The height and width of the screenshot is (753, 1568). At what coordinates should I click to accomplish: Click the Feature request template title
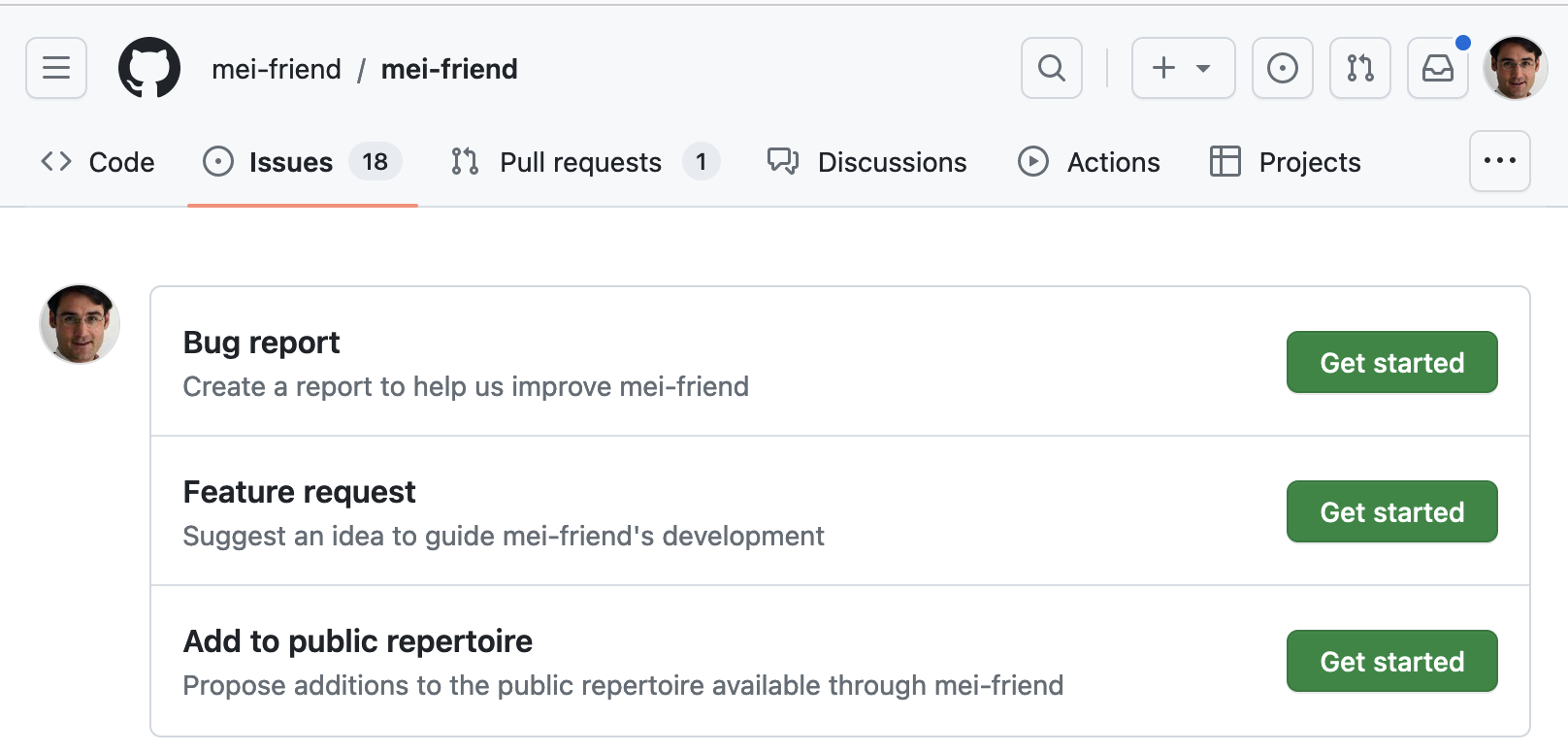coord(300,492)
